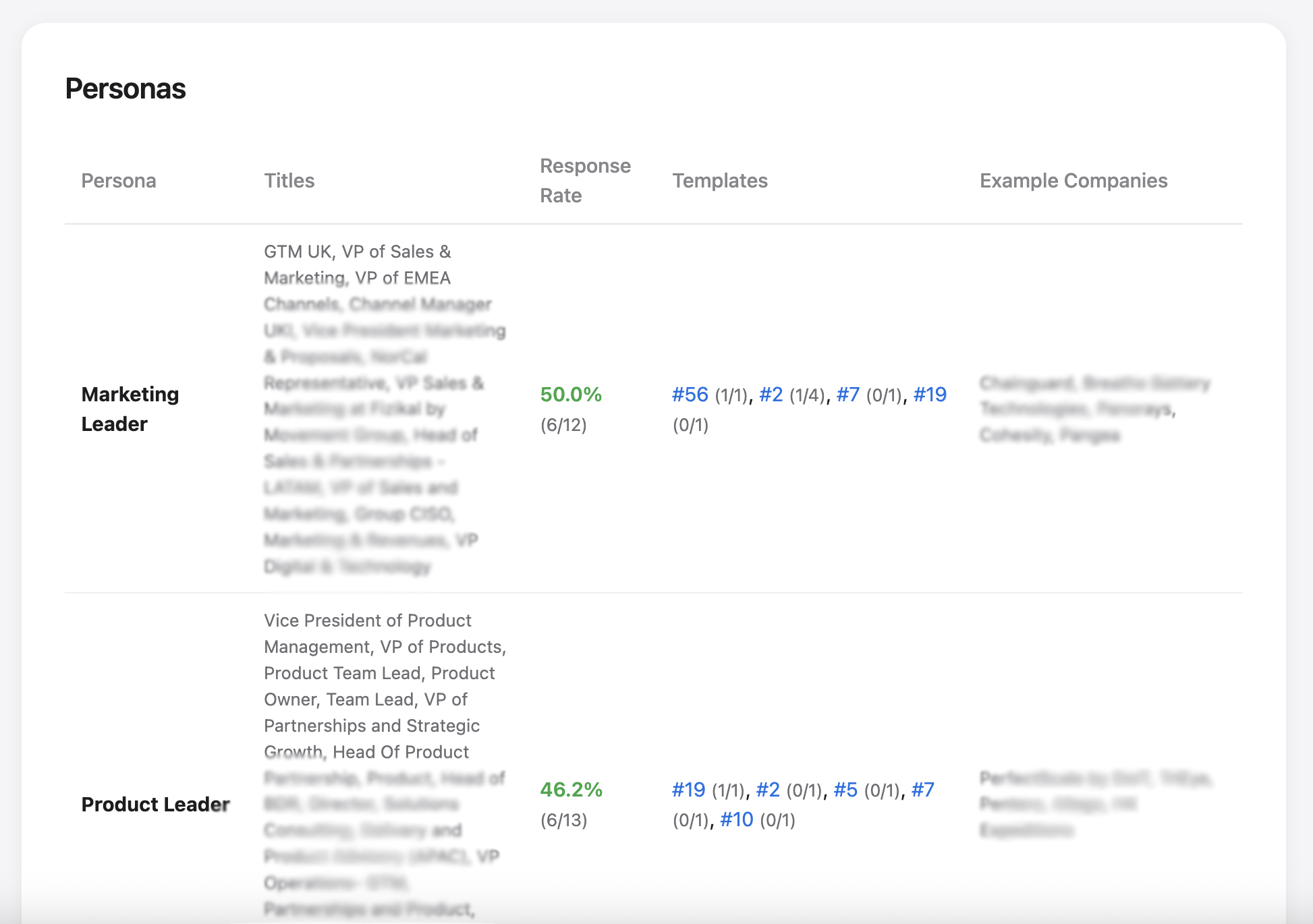Screen dimensions: 1313x924
Task: Click the 50.0% response rate value
Action: [571, 395]
